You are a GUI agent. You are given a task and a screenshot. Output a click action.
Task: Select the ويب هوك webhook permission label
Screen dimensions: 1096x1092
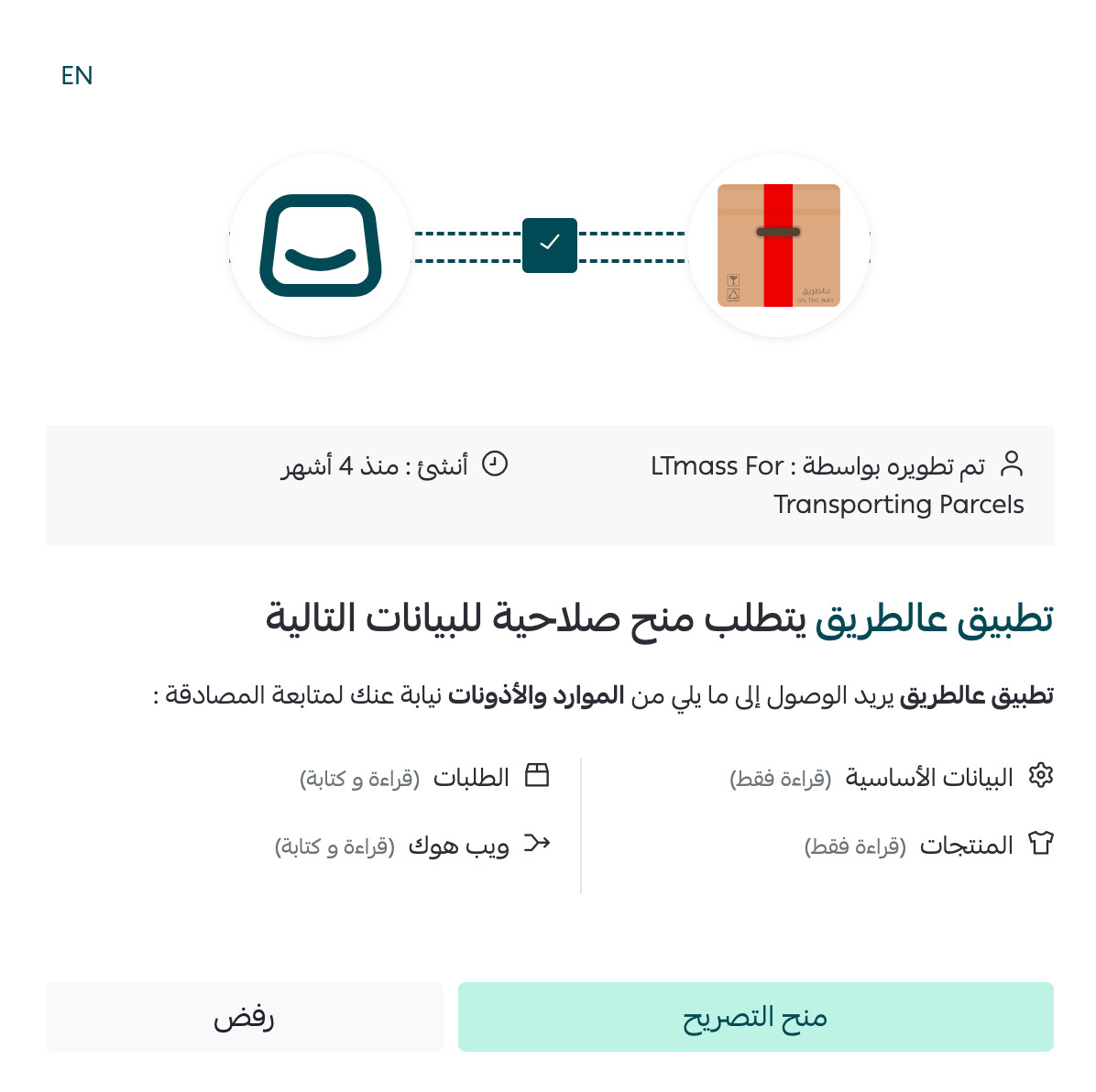pos(458,846)
